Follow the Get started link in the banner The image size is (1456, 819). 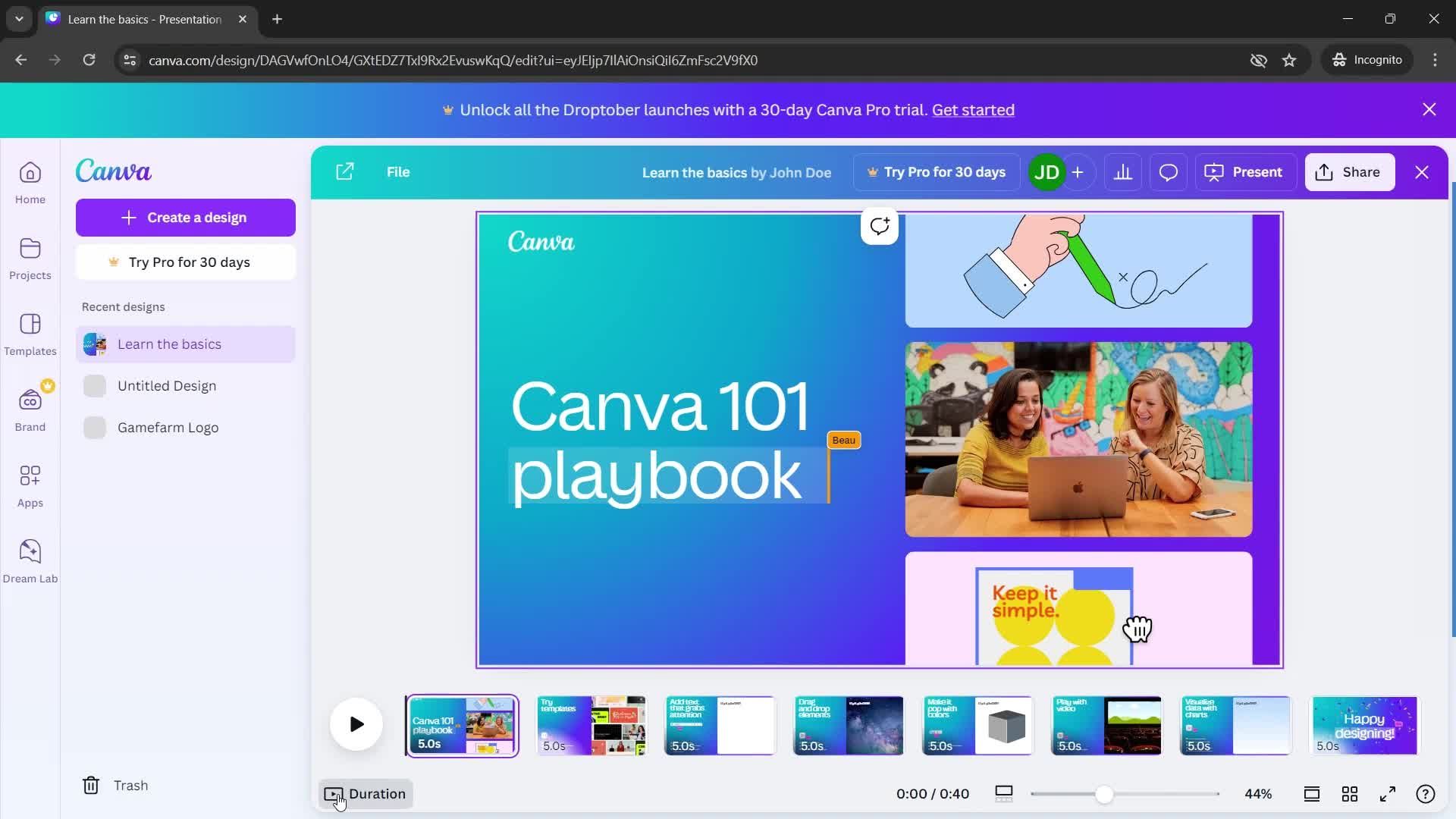click(973, 110)
